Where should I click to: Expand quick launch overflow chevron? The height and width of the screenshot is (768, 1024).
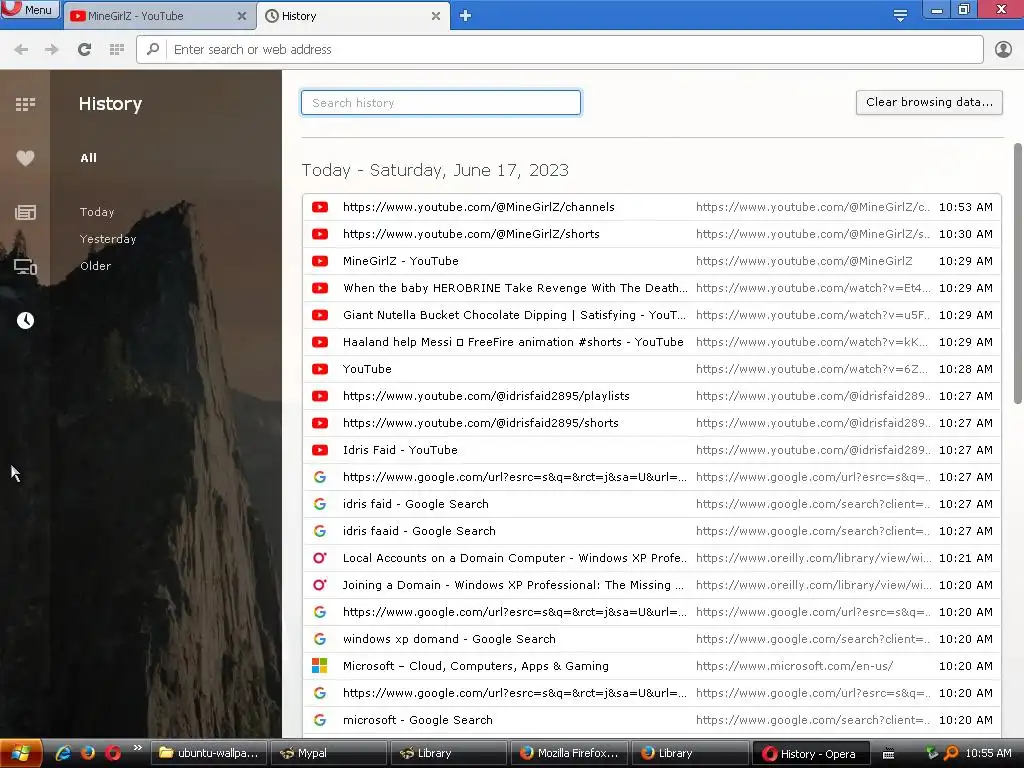tap(137, 748)
